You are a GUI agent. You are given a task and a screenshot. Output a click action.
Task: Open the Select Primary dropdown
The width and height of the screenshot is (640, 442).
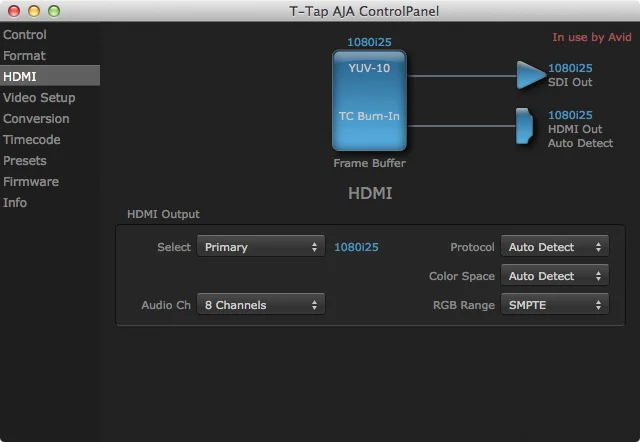click(x=261, y=247)
